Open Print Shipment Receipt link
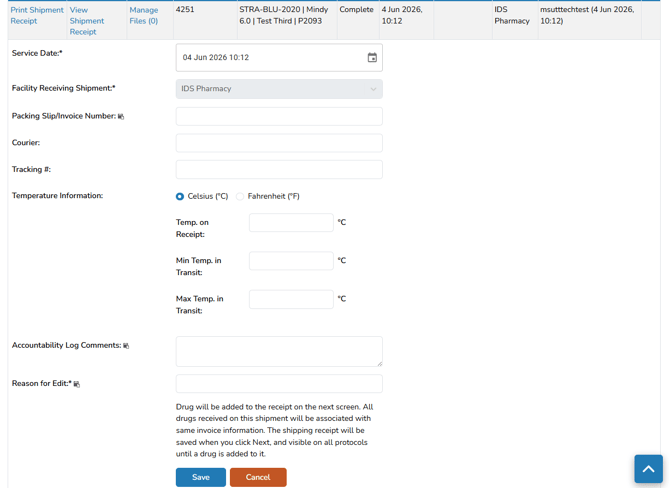The height and width of the screenshot is (488, 670). [37, 15]
